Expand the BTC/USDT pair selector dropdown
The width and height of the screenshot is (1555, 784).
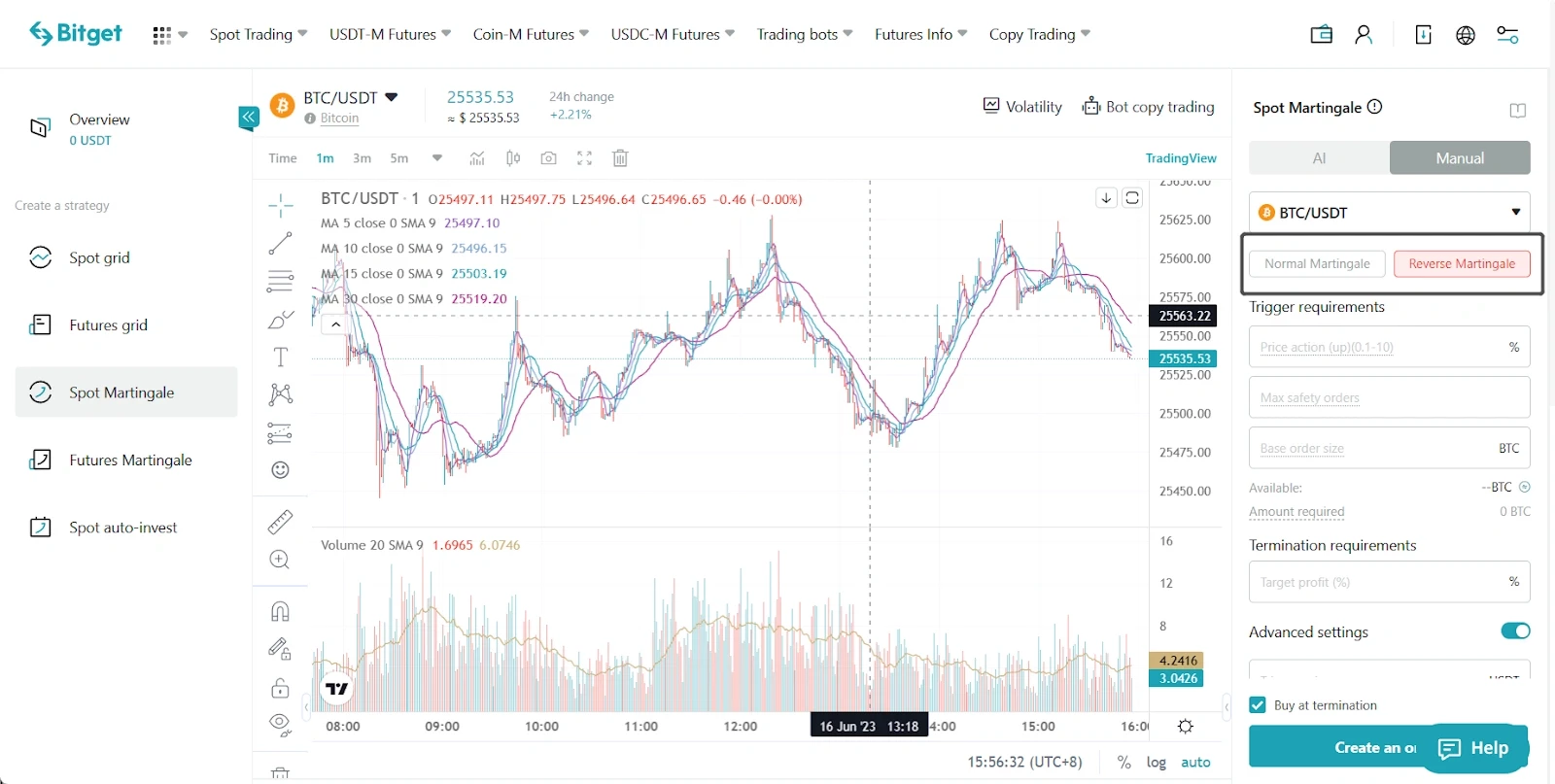[1389, 212]
